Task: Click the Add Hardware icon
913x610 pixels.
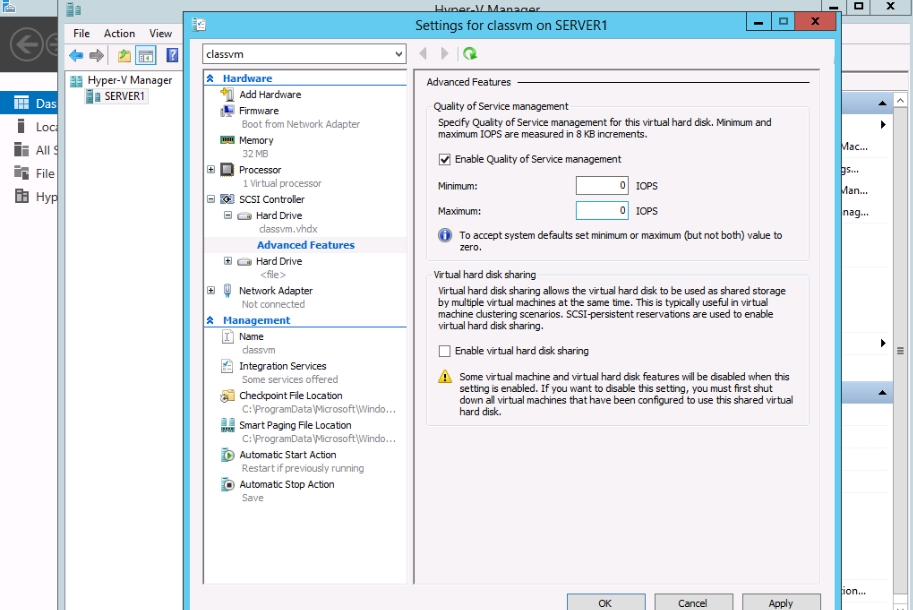Action: (227, 95)
